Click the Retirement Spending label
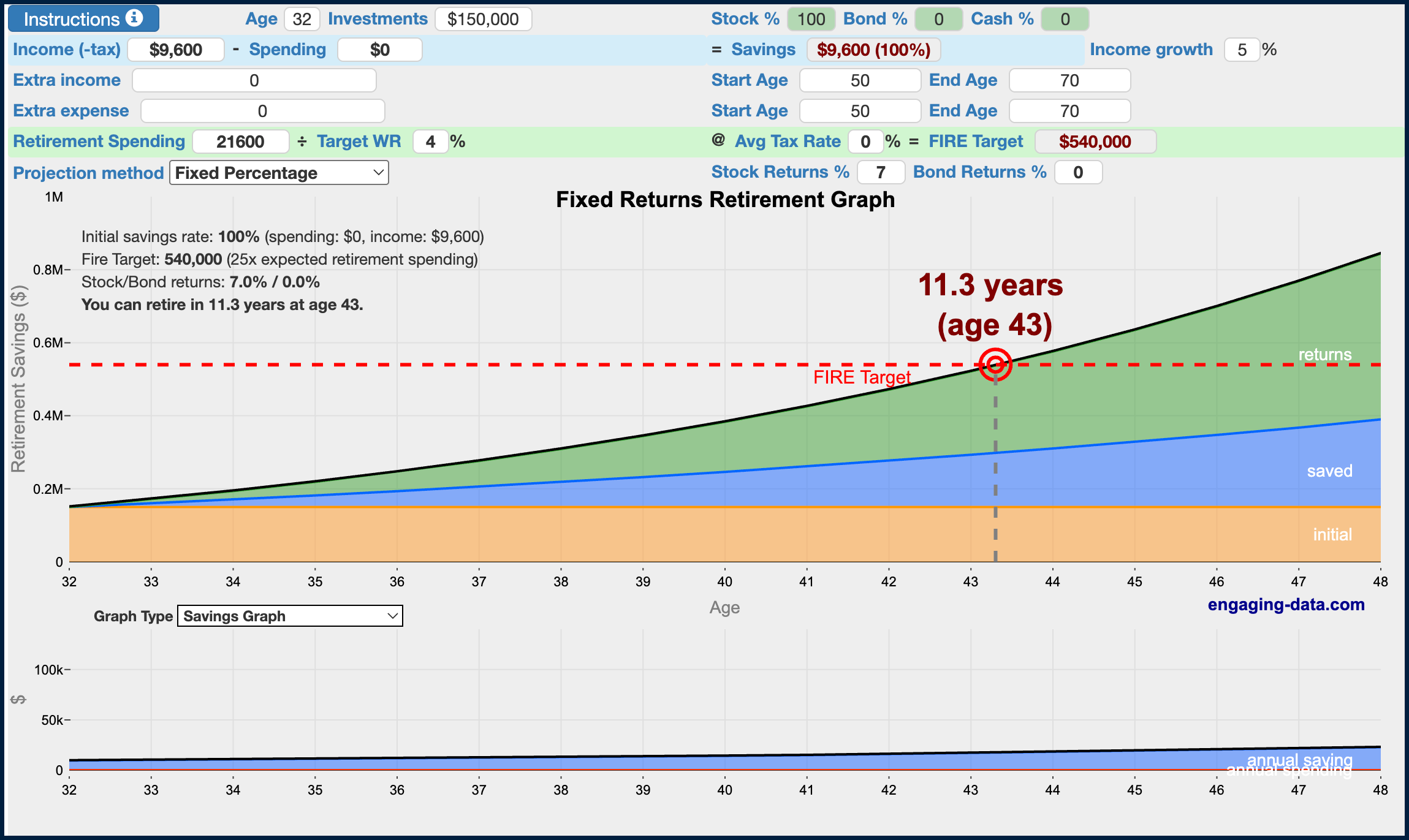The height and width of the screenshot is (840, 1409). tap(99, 142)
